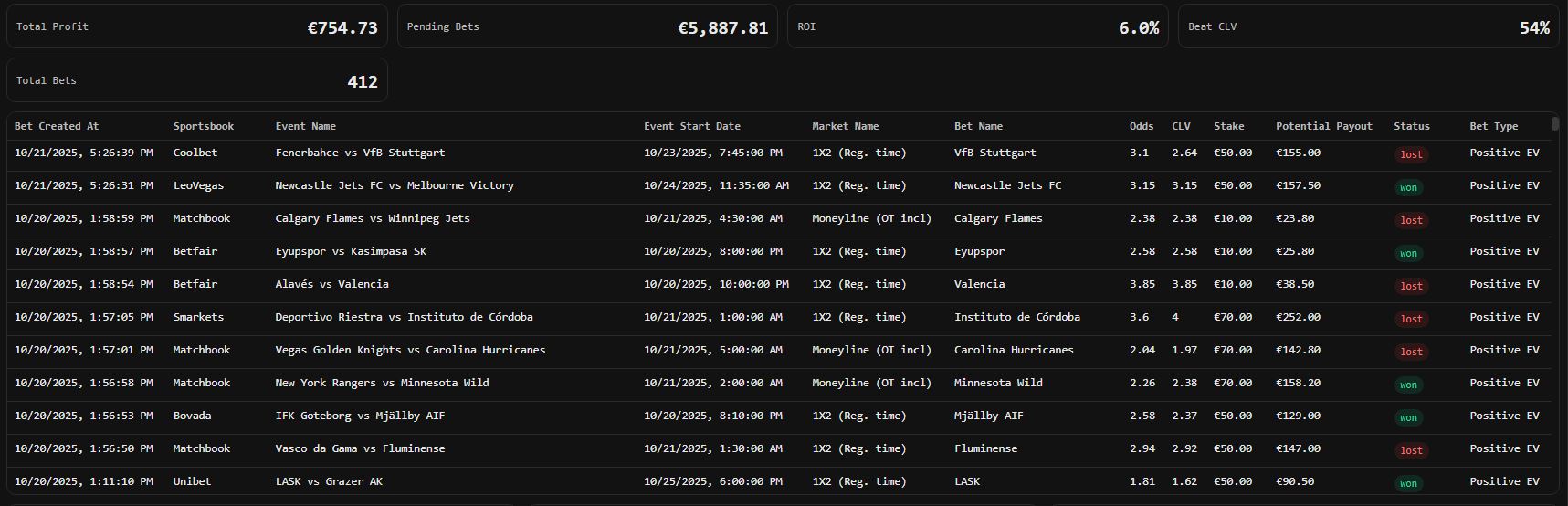Screen dimensions: 1568x506
Task: Select the Minnesota Wild bet name cell
Action: coord(998,383)
